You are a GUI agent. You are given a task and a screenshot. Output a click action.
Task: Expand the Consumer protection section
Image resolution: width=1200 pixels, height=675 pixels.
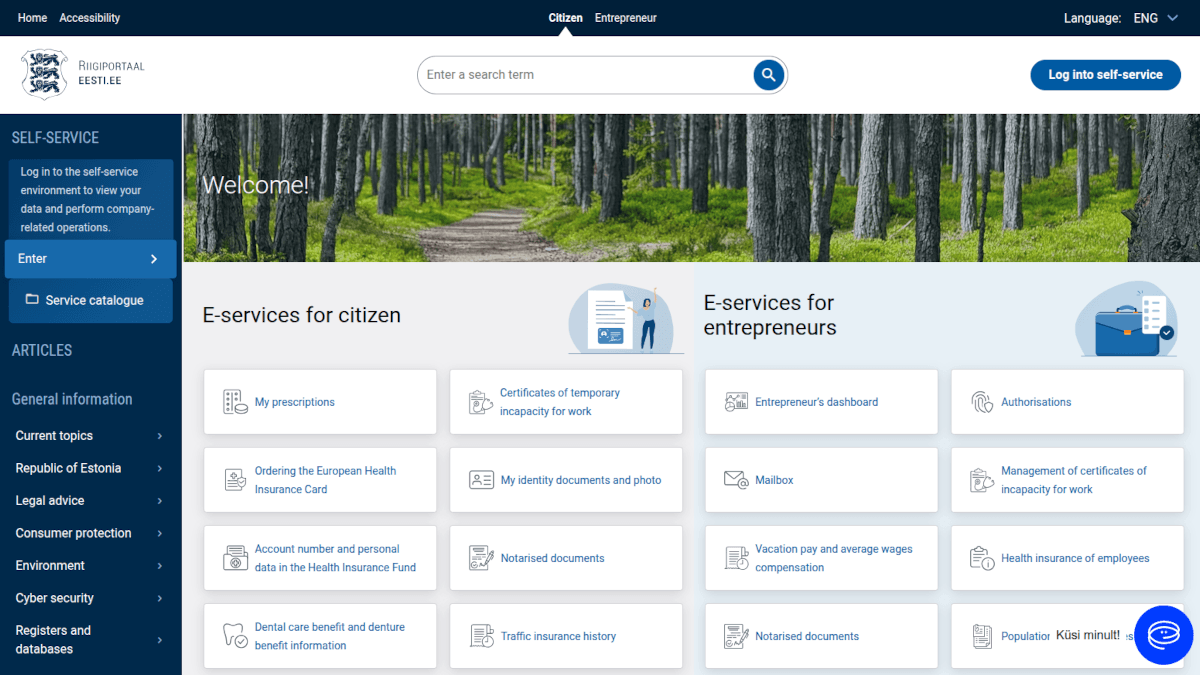pyautogui.click(x=91, y=533)
